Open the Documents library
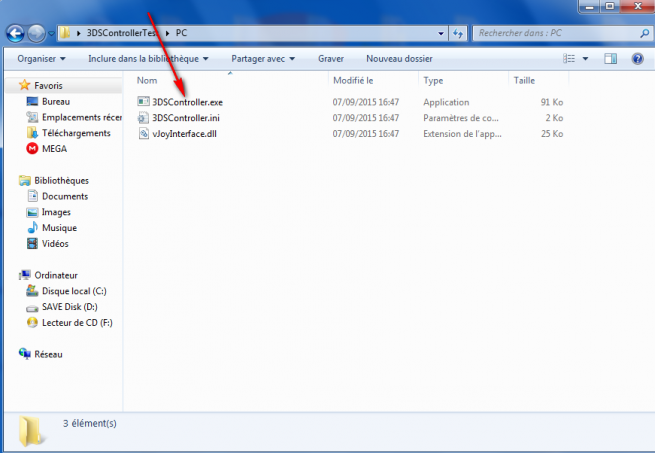Viewport: 655px width, 453px height. coord(65,196)
